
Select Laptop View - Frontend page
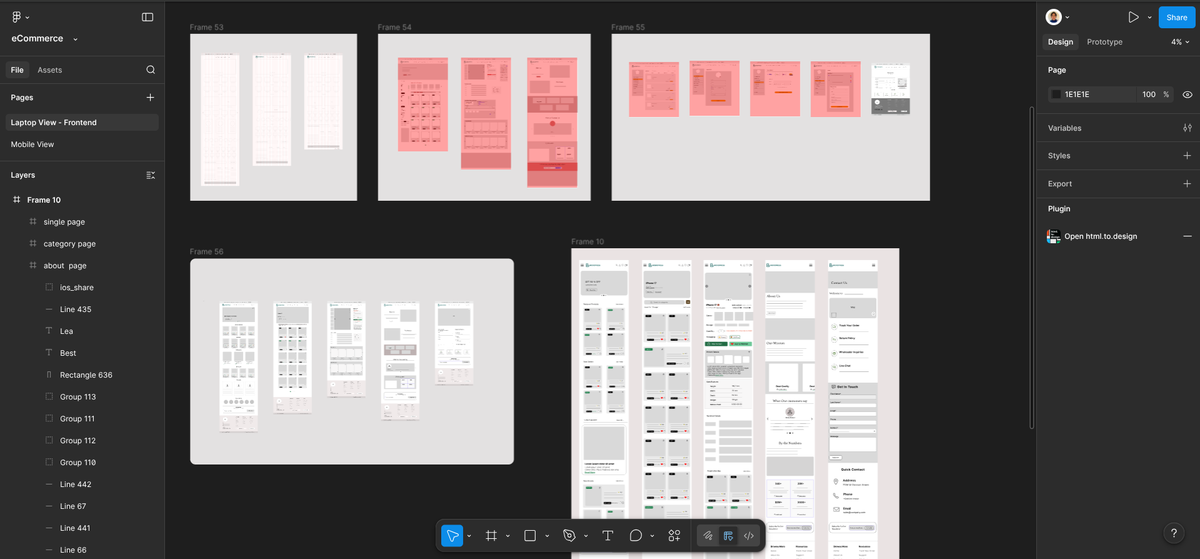pyautogui.click(x=82, y=122)
